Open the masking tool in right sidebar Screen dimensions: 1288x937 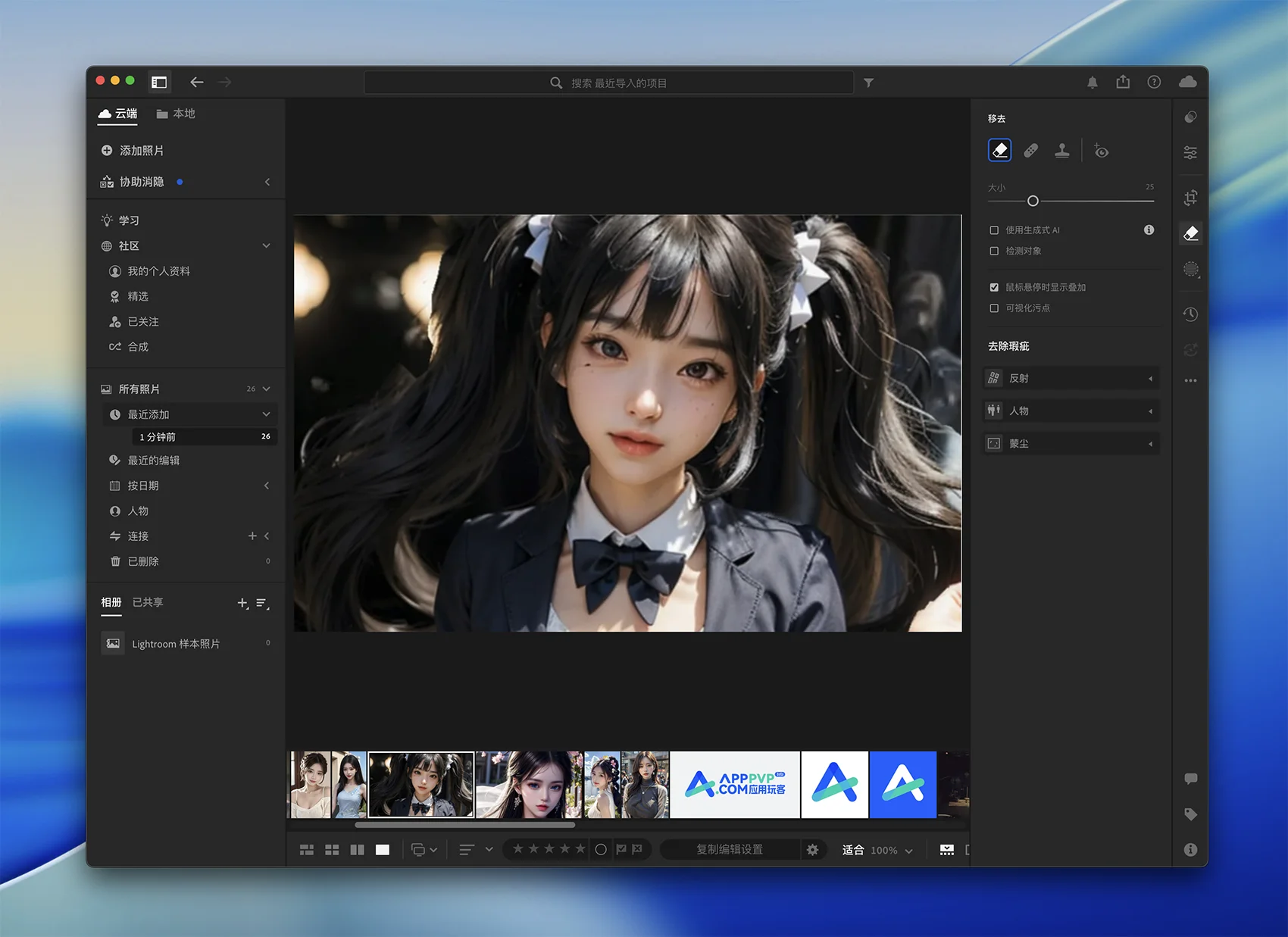[x=1190, y=270]
